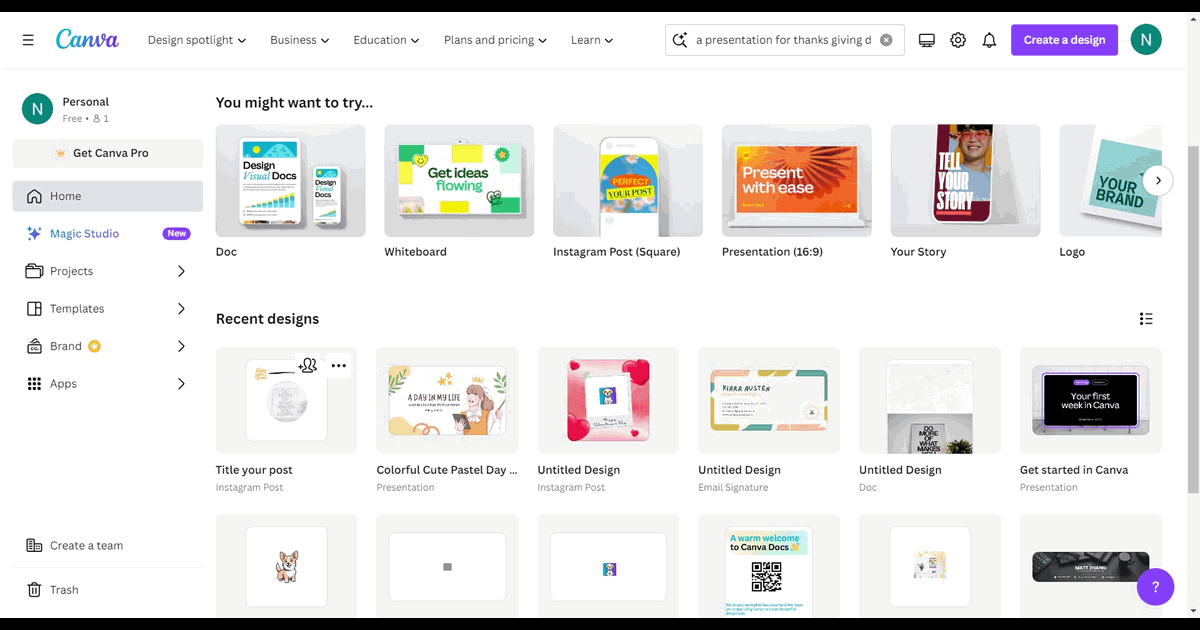Open the desktop app download icon
This screenshot has height=630, width=1200.
coord(927,40)
